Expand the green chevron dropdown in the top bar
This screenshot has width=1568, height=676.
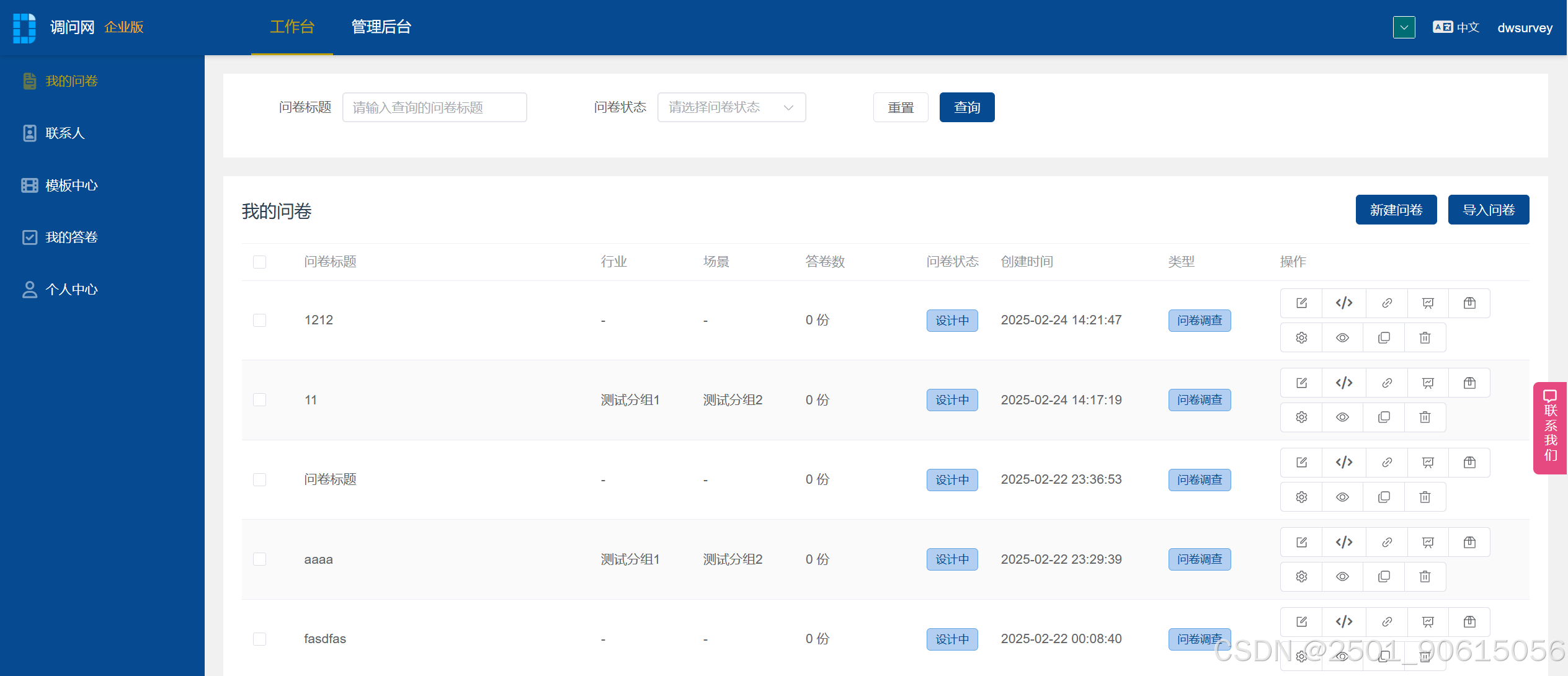click(x=1404, y=27)
